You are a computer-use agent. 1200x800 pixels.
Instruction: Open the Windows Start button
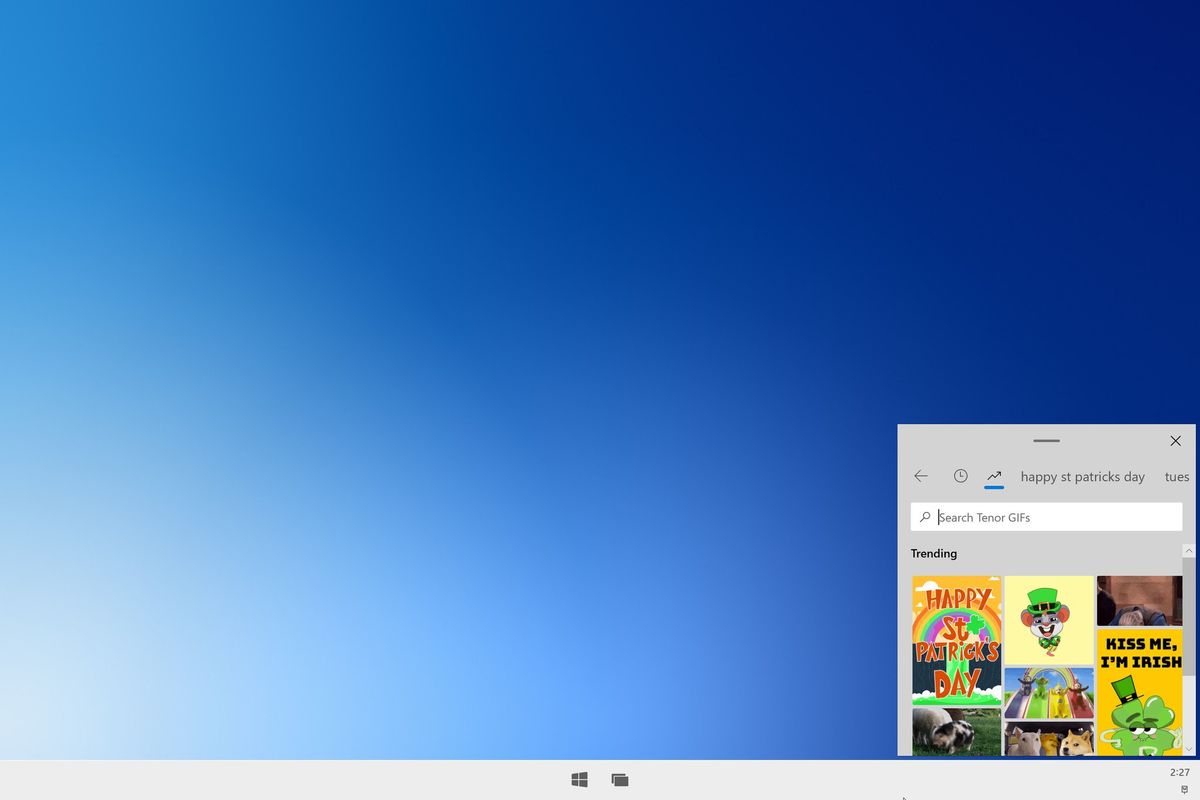click(579, 779)
